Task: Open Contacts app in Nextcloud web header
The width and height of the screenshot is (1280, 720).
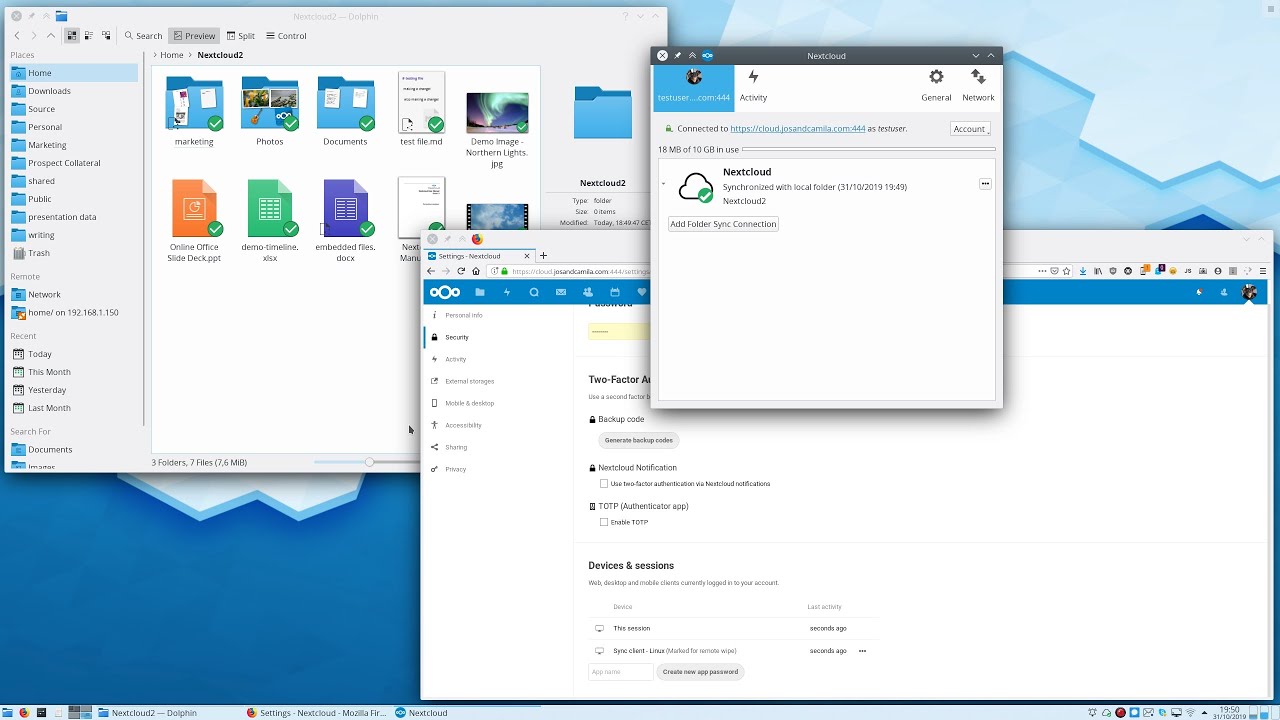Action: click(588, 292)
